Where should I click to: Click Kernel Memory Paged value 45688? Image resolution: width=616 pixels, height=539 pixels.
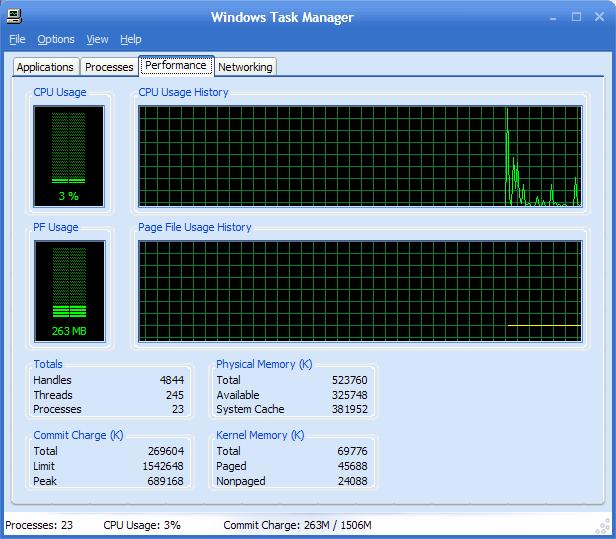pos(352,466)
